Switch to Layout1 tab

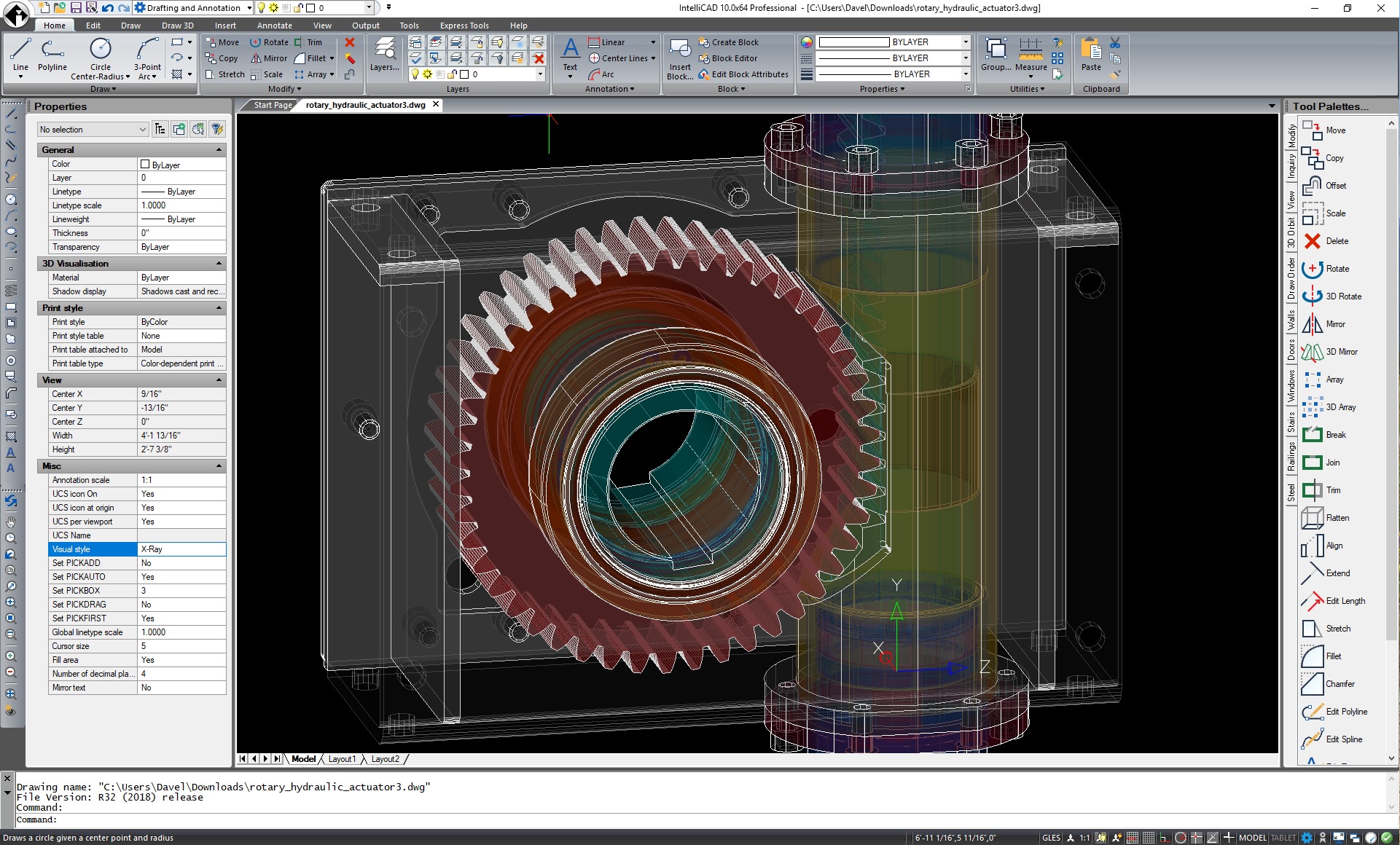[342, 759]
